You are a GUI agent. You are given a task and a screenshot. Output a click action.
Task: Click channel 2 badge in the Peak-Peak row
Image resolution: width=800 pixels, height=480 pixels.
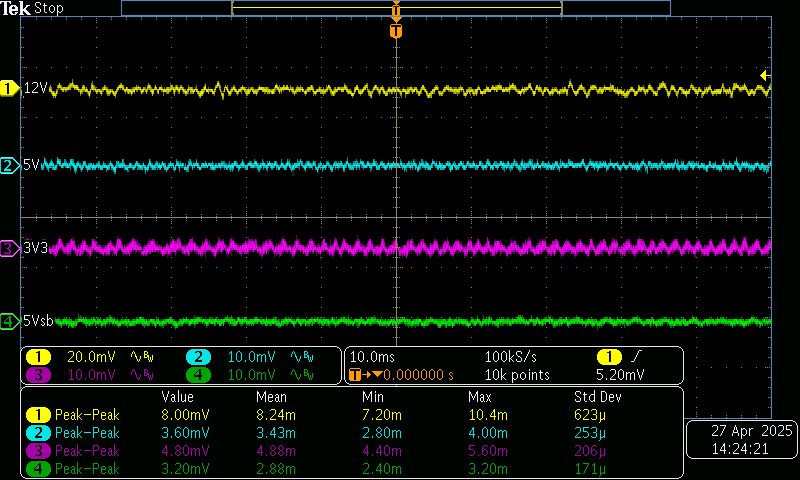tap(38, 433)
